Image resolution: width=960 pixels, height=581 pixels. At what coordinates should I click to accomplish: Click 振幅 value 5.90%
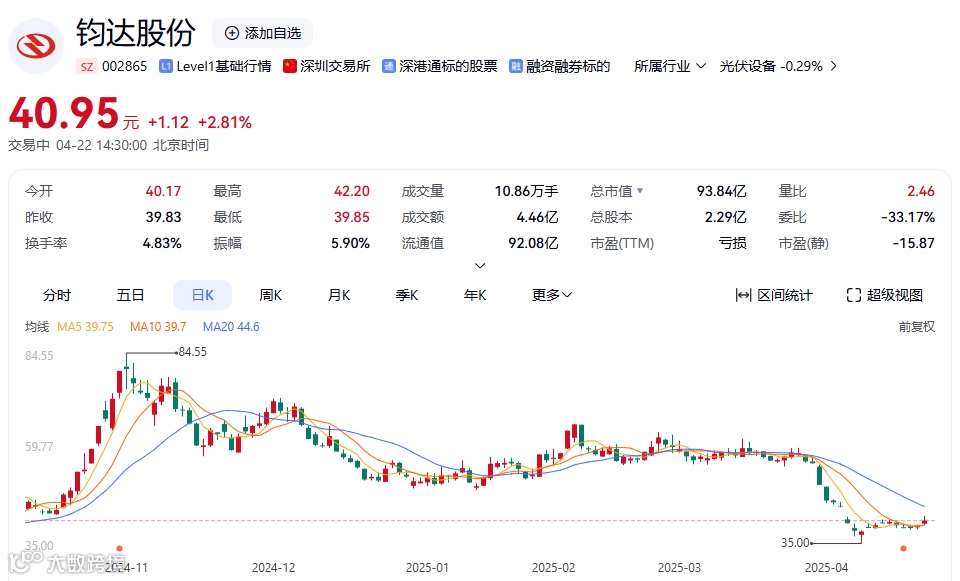pos(350,244)
